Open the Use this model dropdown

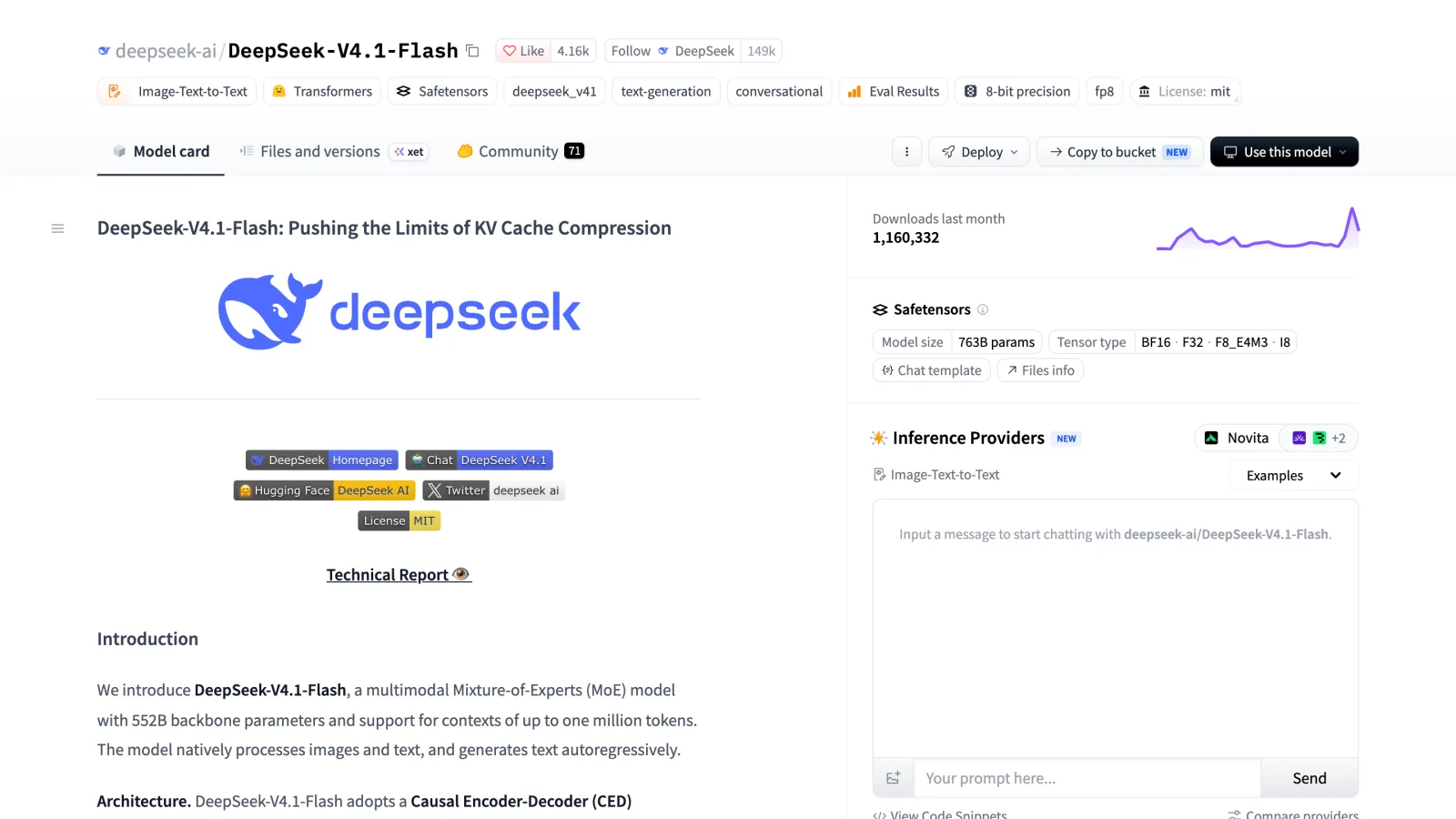click(x=1284, y=152)
